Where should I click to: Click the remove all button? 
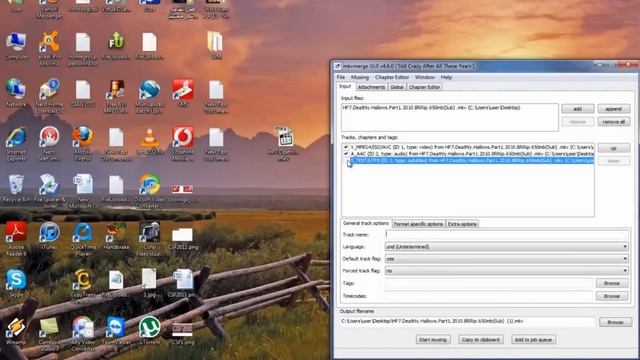pyautogui.click(x=614, y=122)
